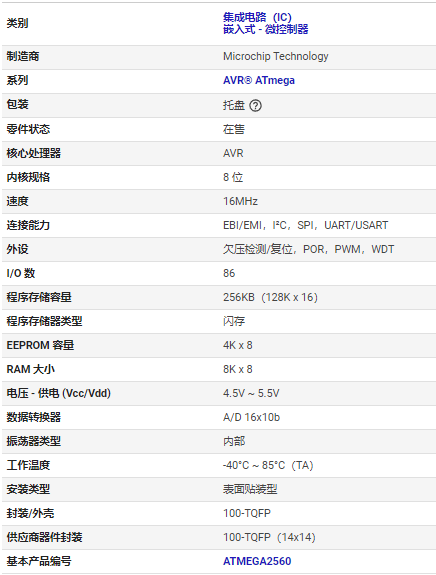Click the 4.5V ~ 5.5V supply voltage value
The height and width of the screenshot is (575, 436).
point(251,393)
